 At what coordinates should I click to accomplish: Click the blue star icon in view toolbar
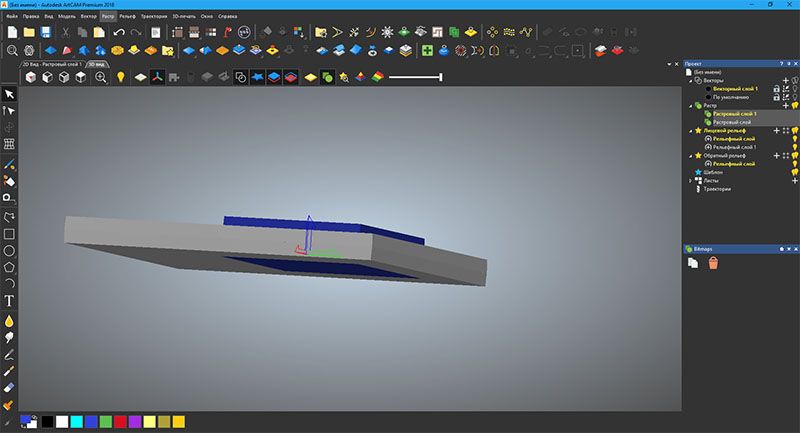257,78
